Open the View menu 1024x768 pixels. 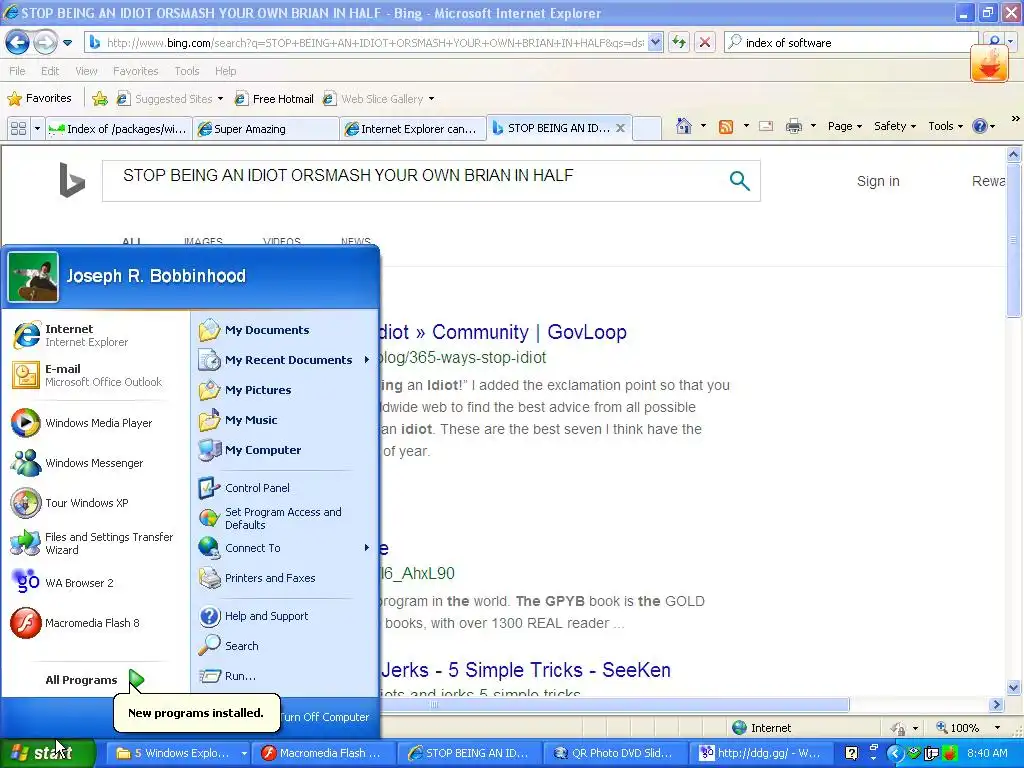point(86,71)
